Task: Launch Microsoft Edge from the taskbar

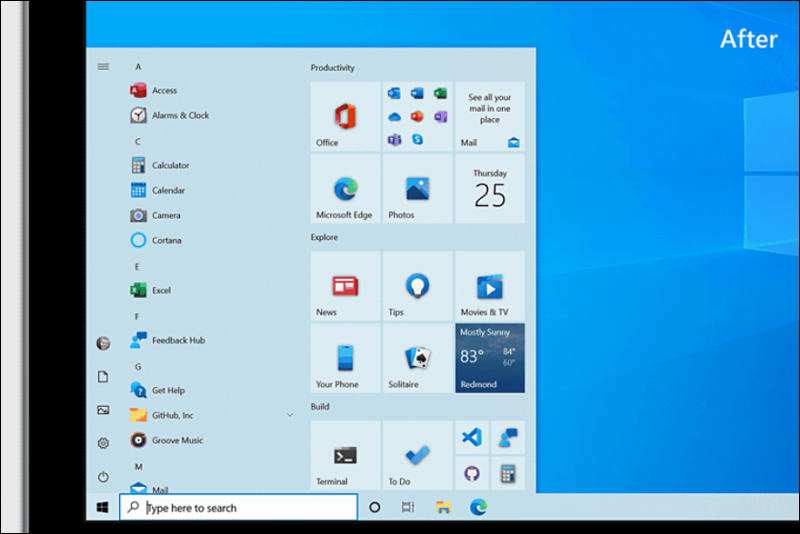Action: (x=478, y=507)
